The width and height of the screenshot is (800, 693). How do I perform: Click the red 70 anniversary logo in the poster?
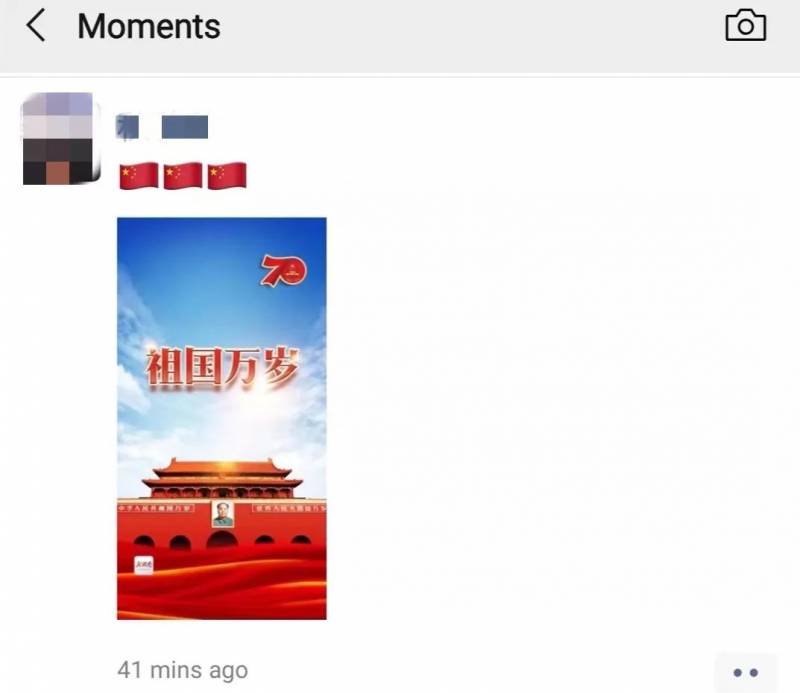coord(284,270)
